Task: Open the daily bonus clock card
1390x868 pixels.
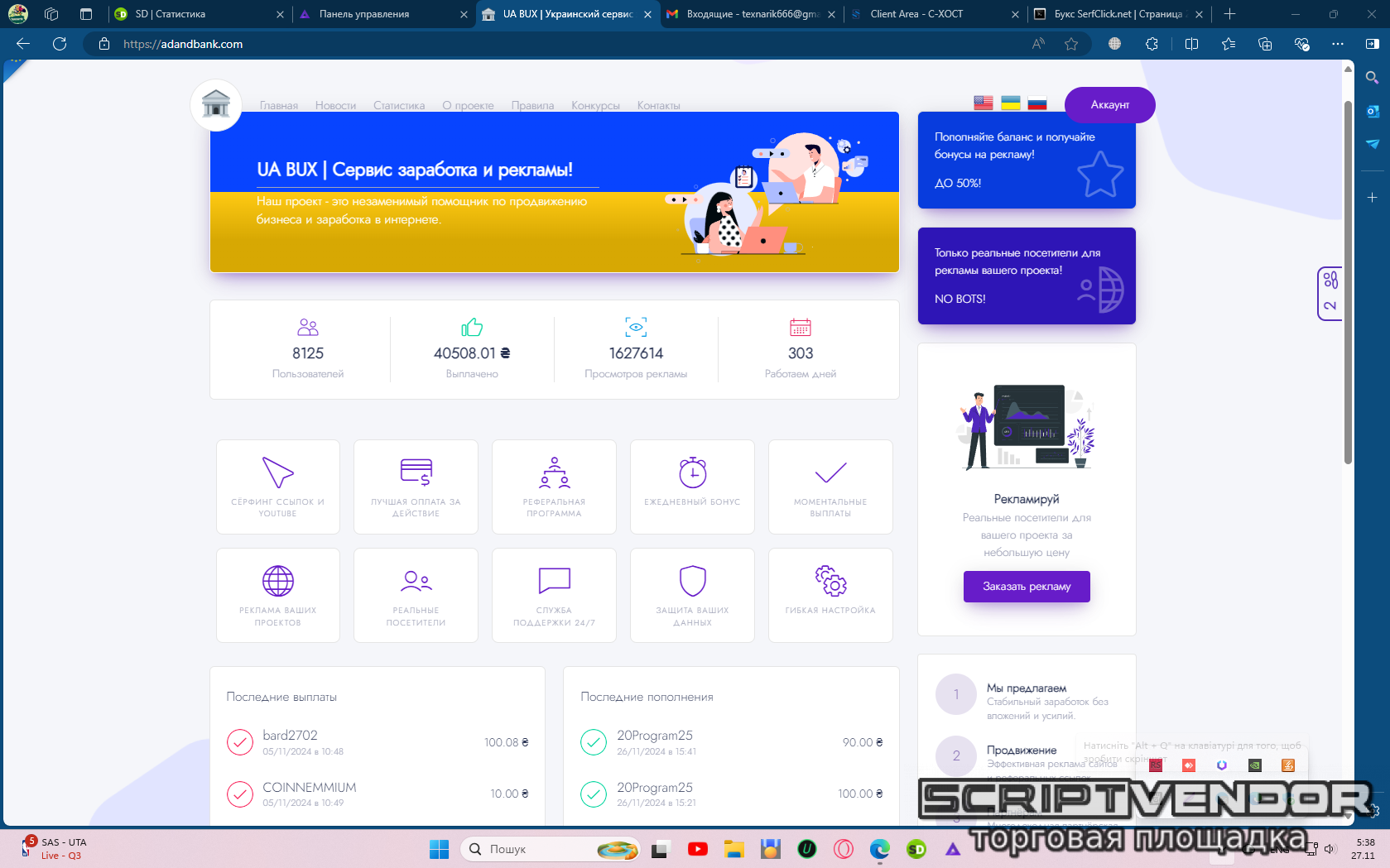Action: [x=692, y=487]
